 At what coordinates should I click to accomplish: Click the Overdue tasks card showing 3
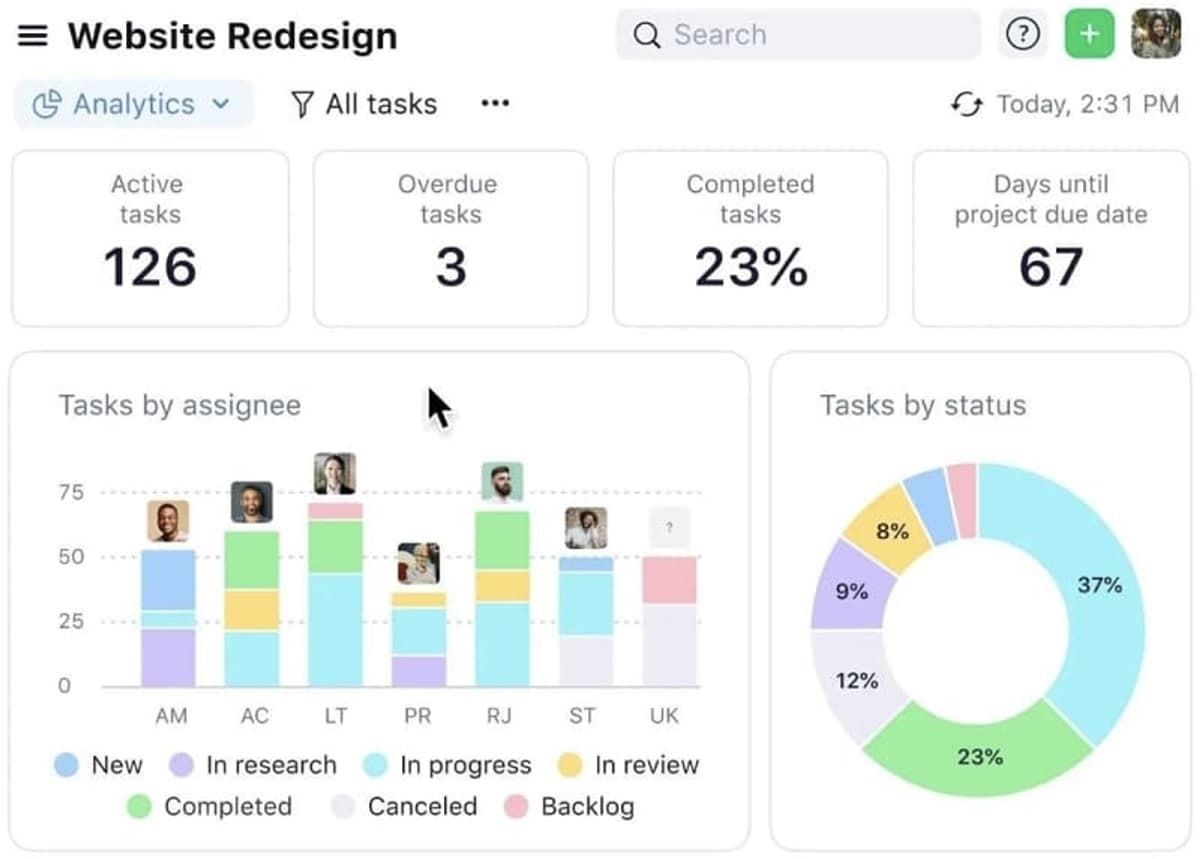[449, 237]
